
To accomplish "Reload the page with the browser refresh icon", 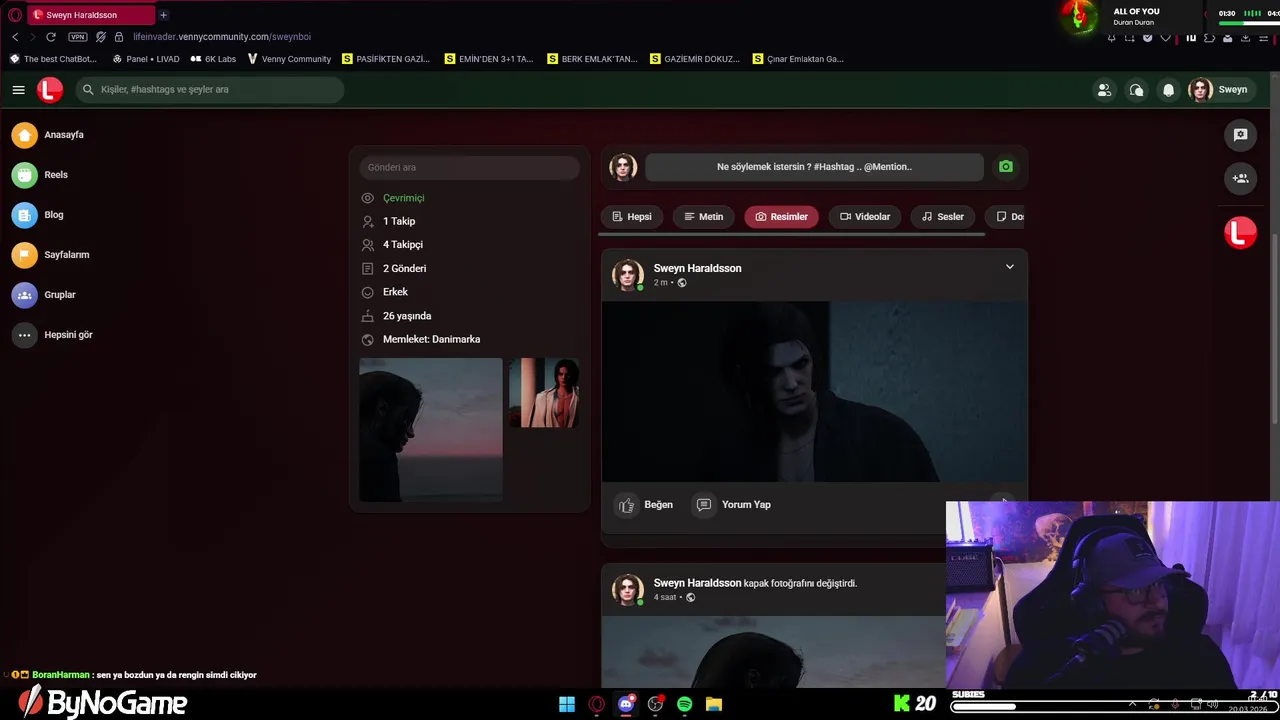I will click(x=51, y=37).
